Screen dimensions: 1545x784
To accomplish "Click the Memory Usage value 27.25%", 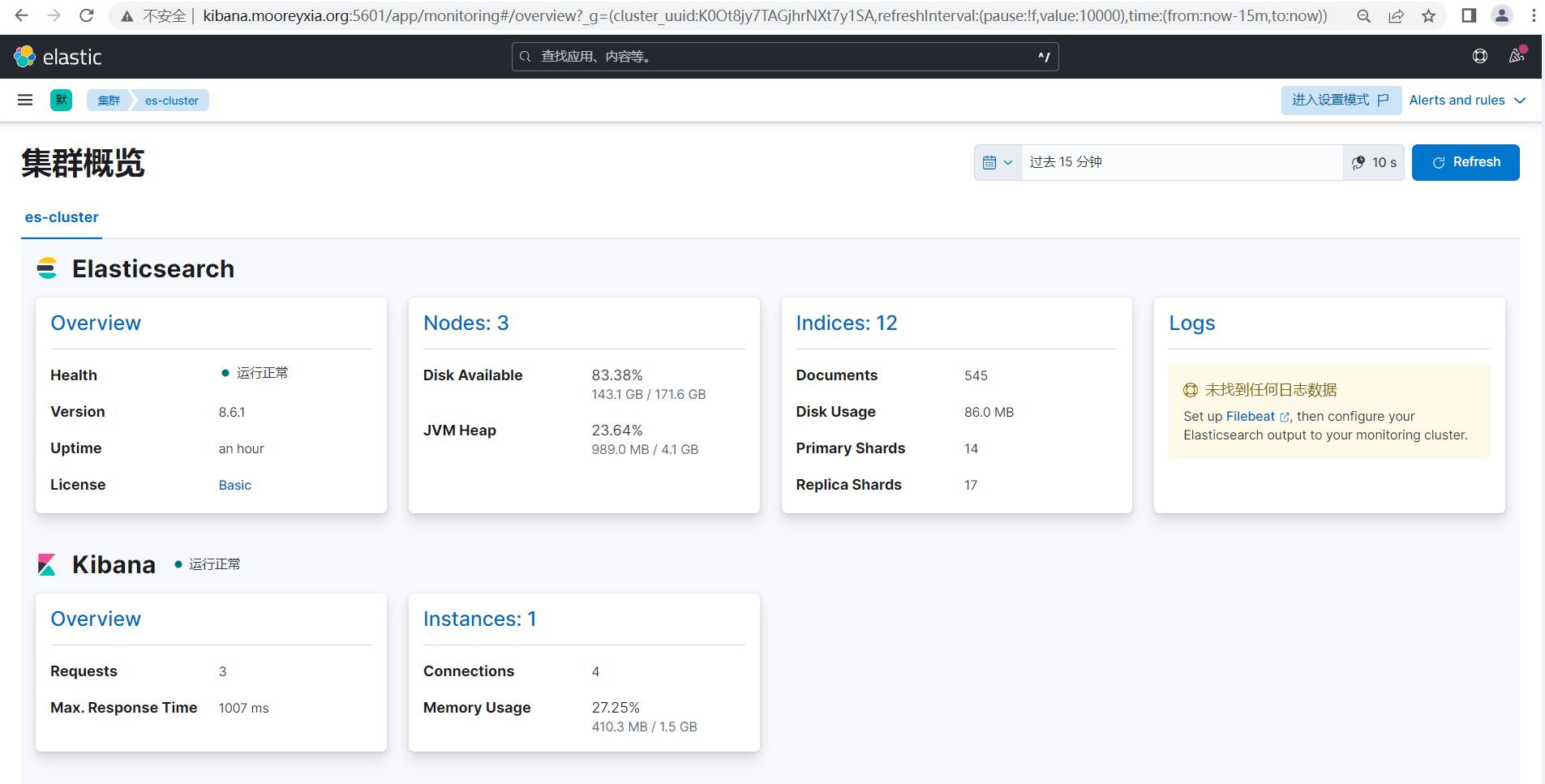I will click(x=616, y=708).
